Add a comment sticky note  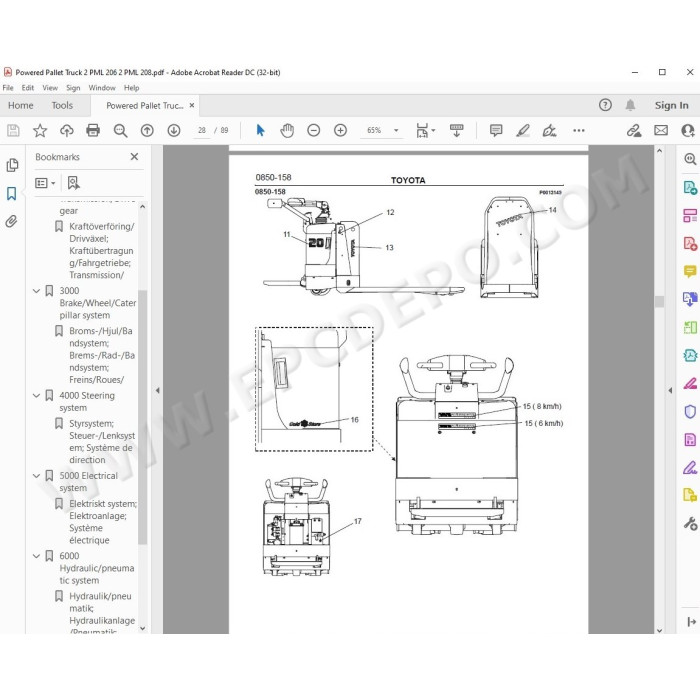pos(496,130)
